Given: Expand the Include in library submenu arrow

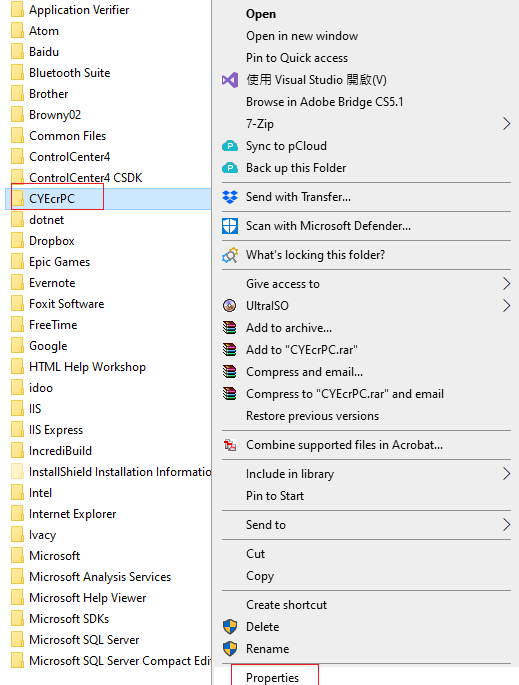Looking at the screenshot, I should tap(506, 474).
